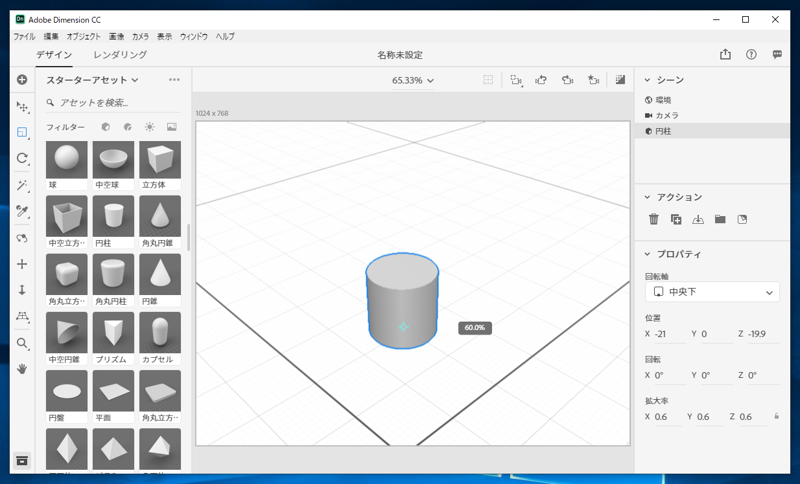The image size is (800, 484).
Task: Select the Horizon tool
Action: tap(22, 316)
